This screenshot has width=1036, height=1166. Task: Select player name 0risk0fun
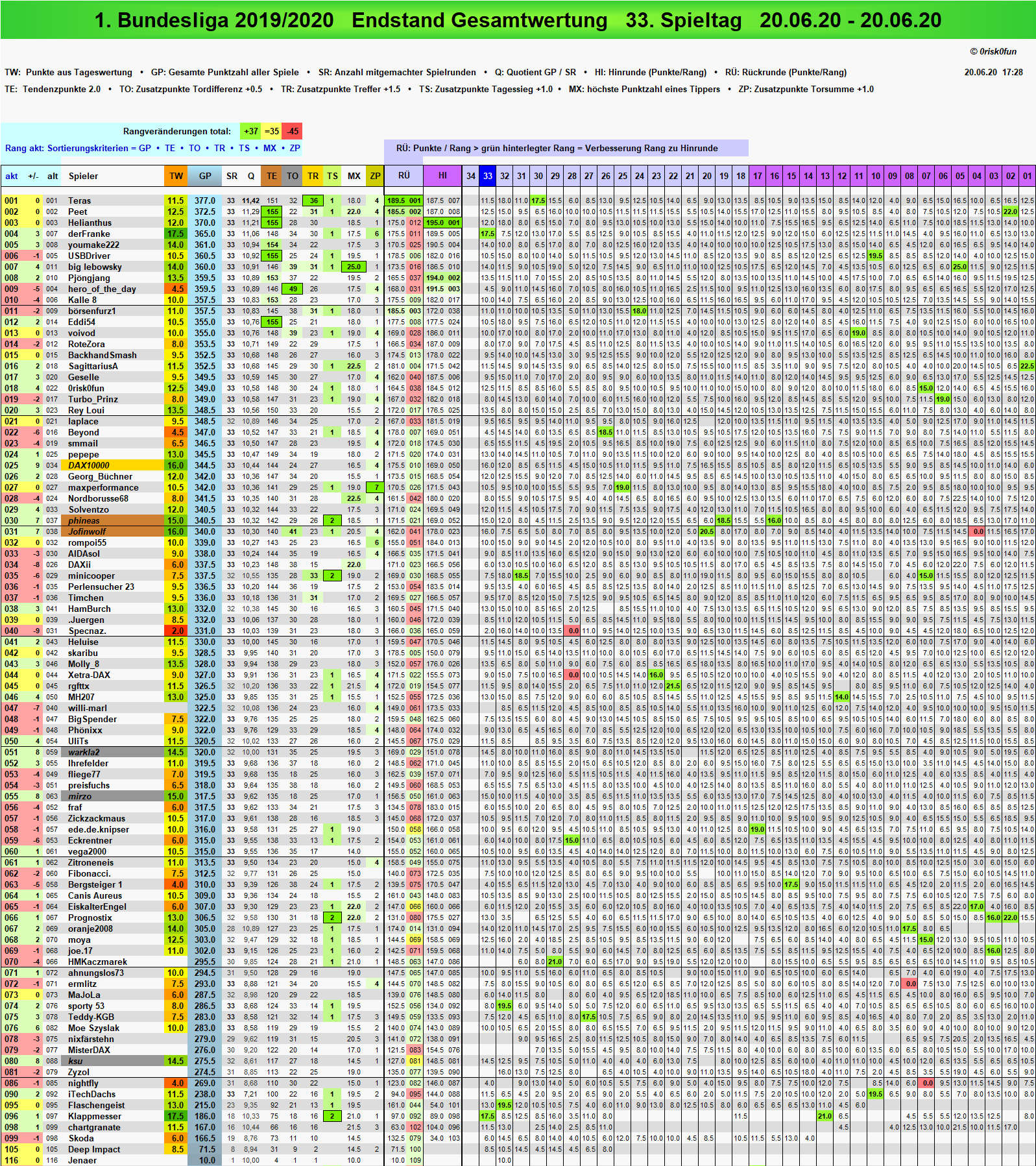[86, 389]
